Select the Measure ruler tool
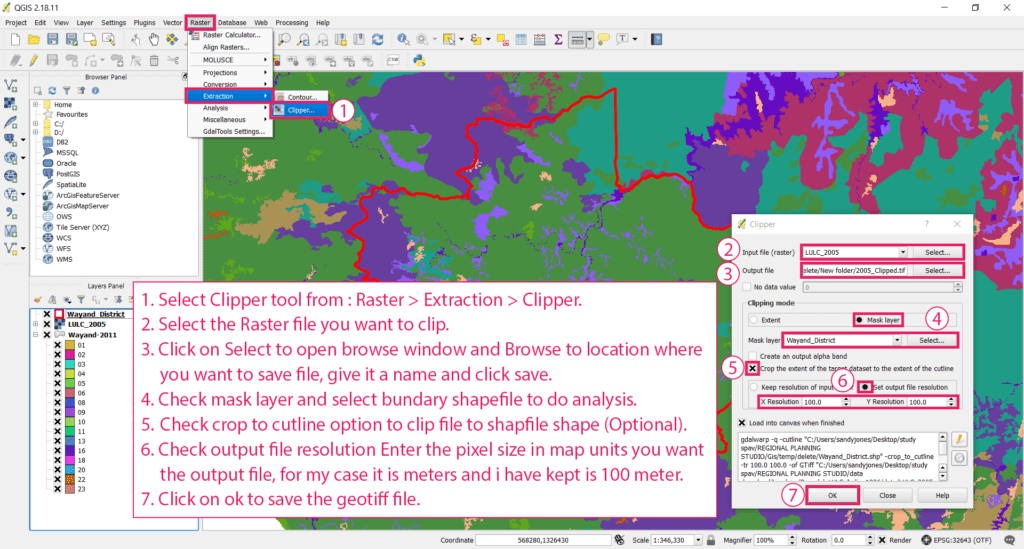Viewport: 1024px width, 549px height. (577, 40)
